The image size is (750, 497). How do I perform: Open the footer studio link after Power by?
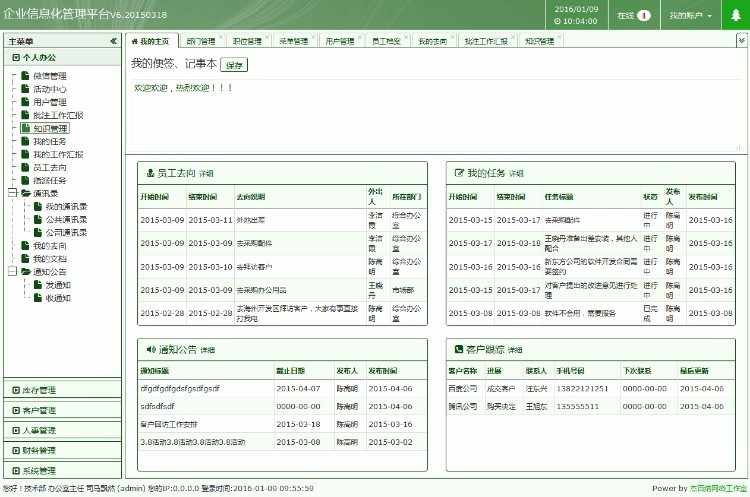[x=718, y=488]
